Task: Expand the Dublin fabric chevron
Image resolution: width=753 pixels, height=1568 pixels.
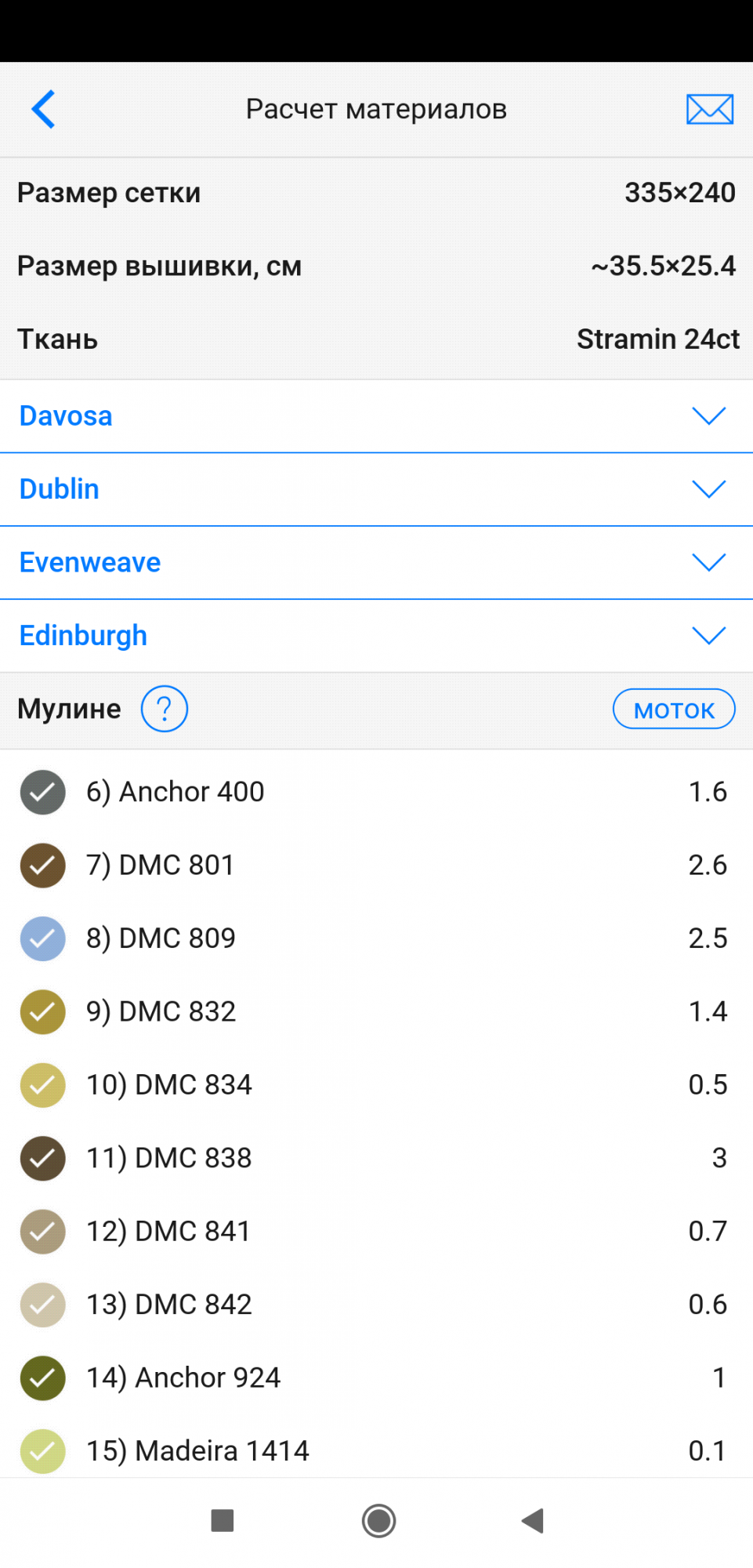Action: [708, 489]
